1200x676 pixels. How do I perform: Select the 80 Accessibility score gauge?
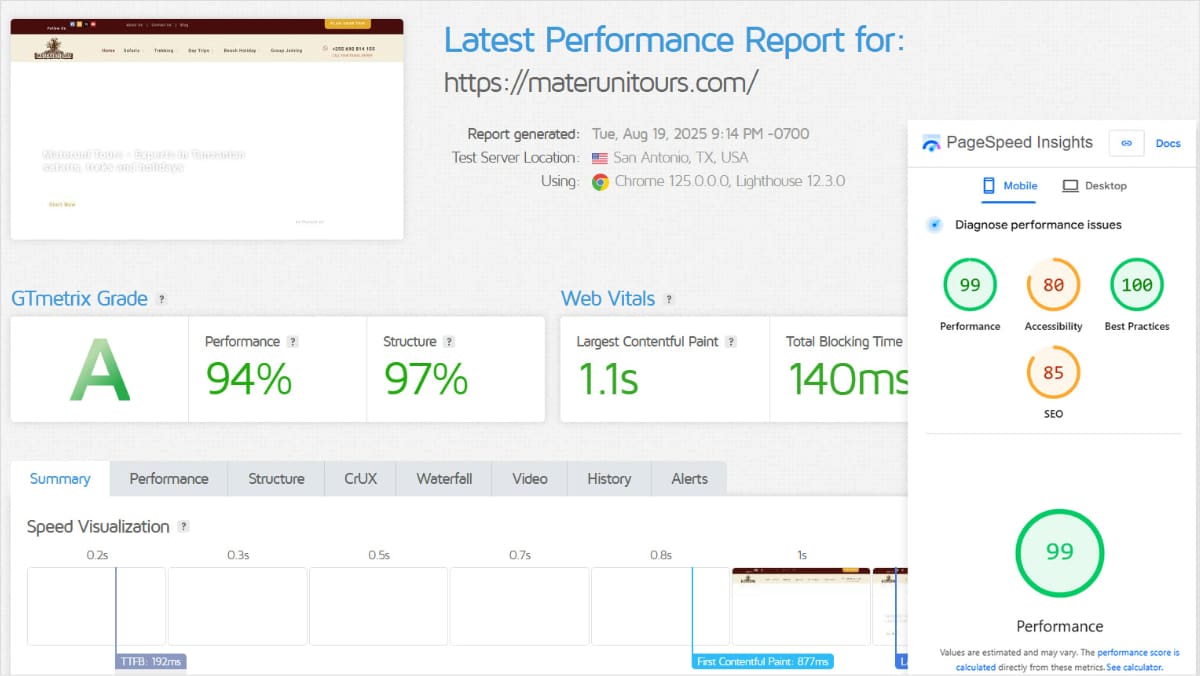coord(1053,284)
